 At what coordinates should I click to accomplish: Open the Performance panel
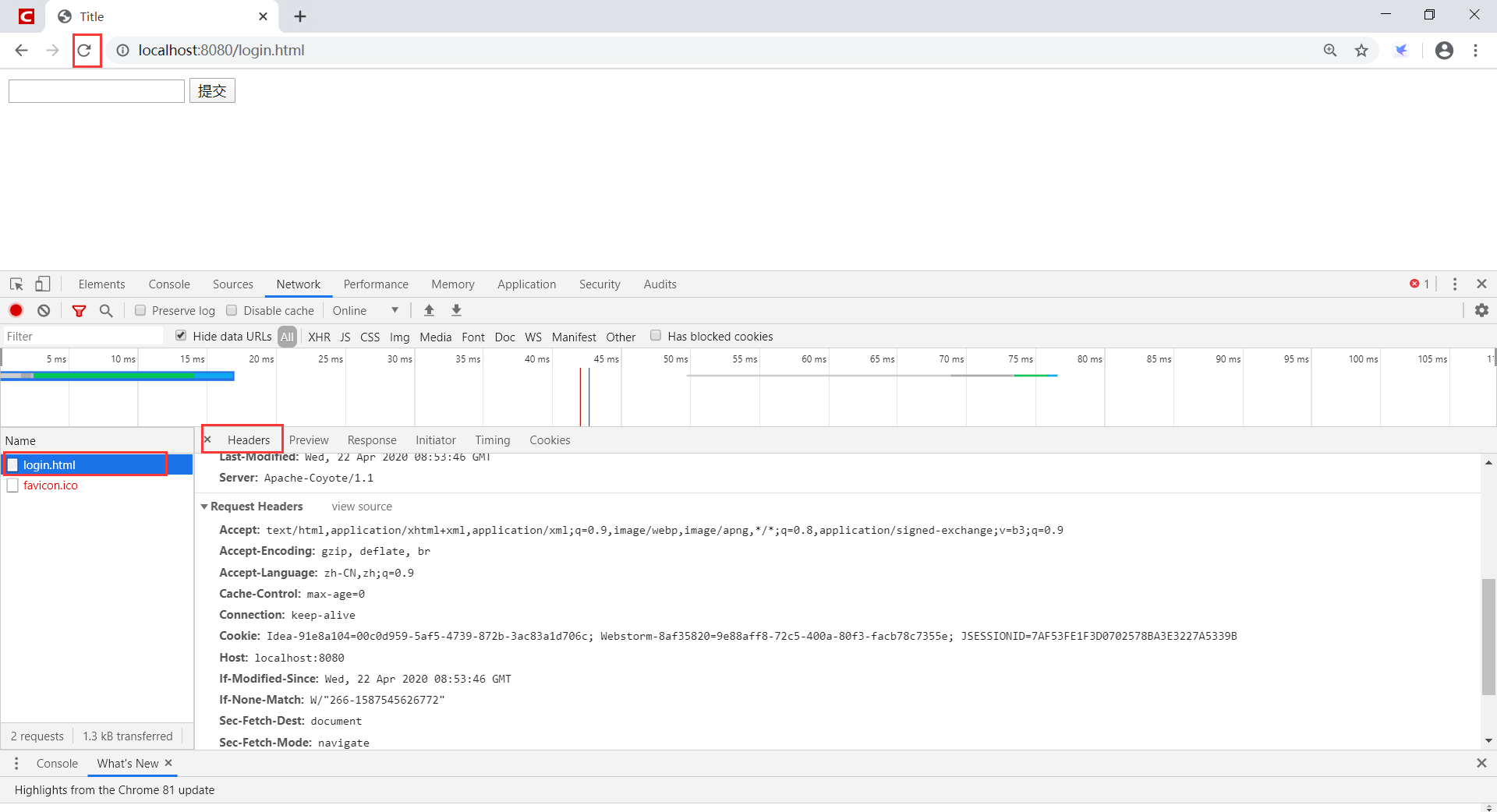(376, 284)
